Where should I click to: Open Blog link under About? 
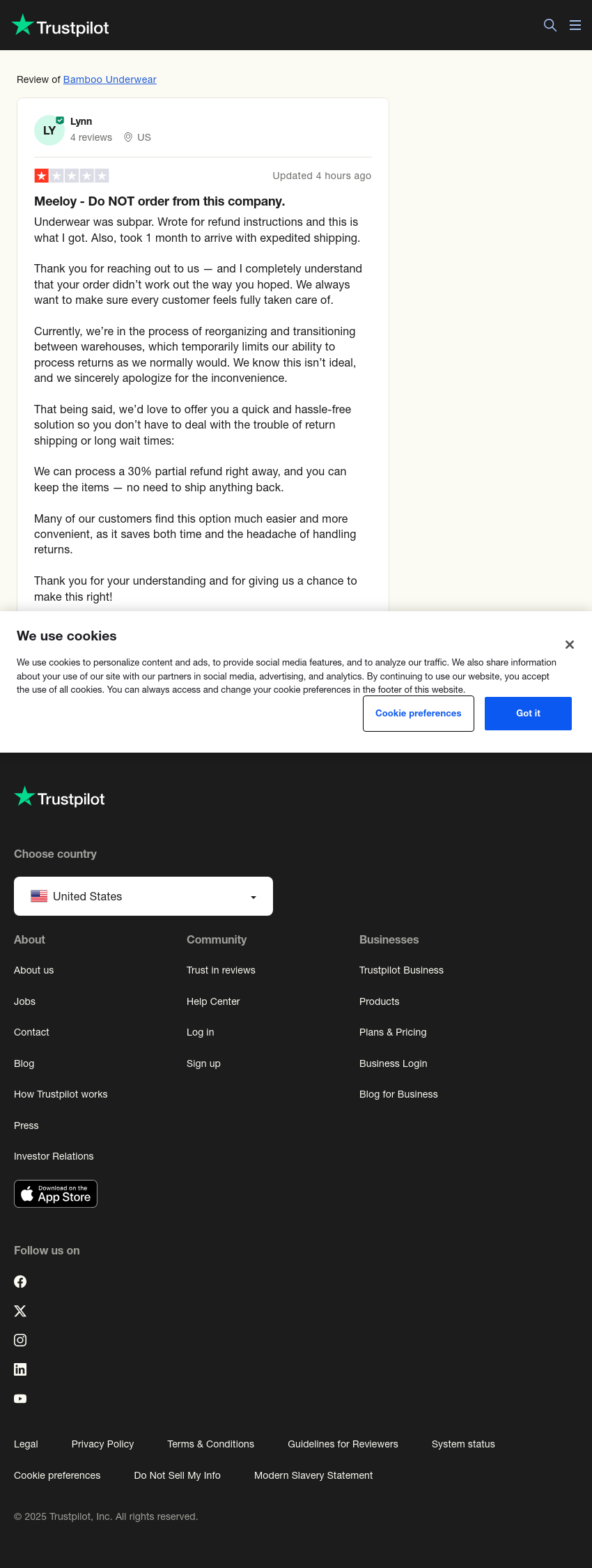click(x=24, y=1063)
